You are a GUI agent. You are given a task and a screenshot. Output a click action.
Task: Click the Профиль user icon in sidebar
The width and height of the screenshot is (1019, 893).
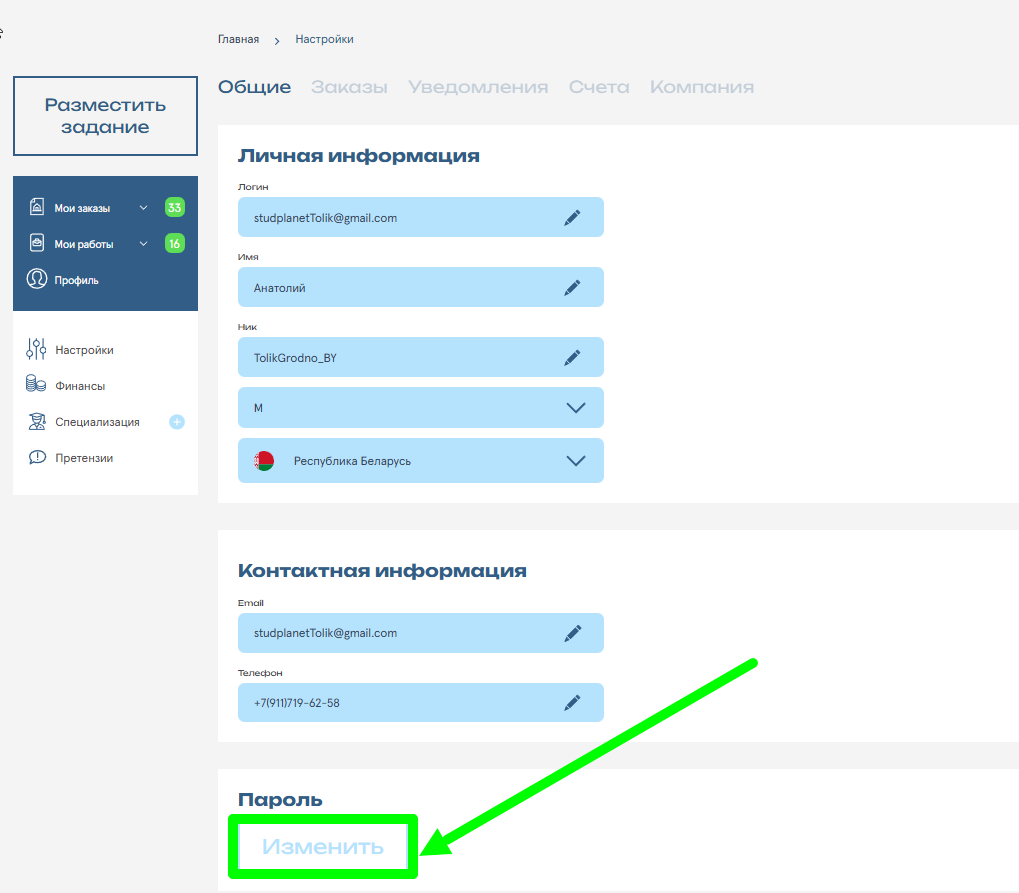[x=37, y=280]
